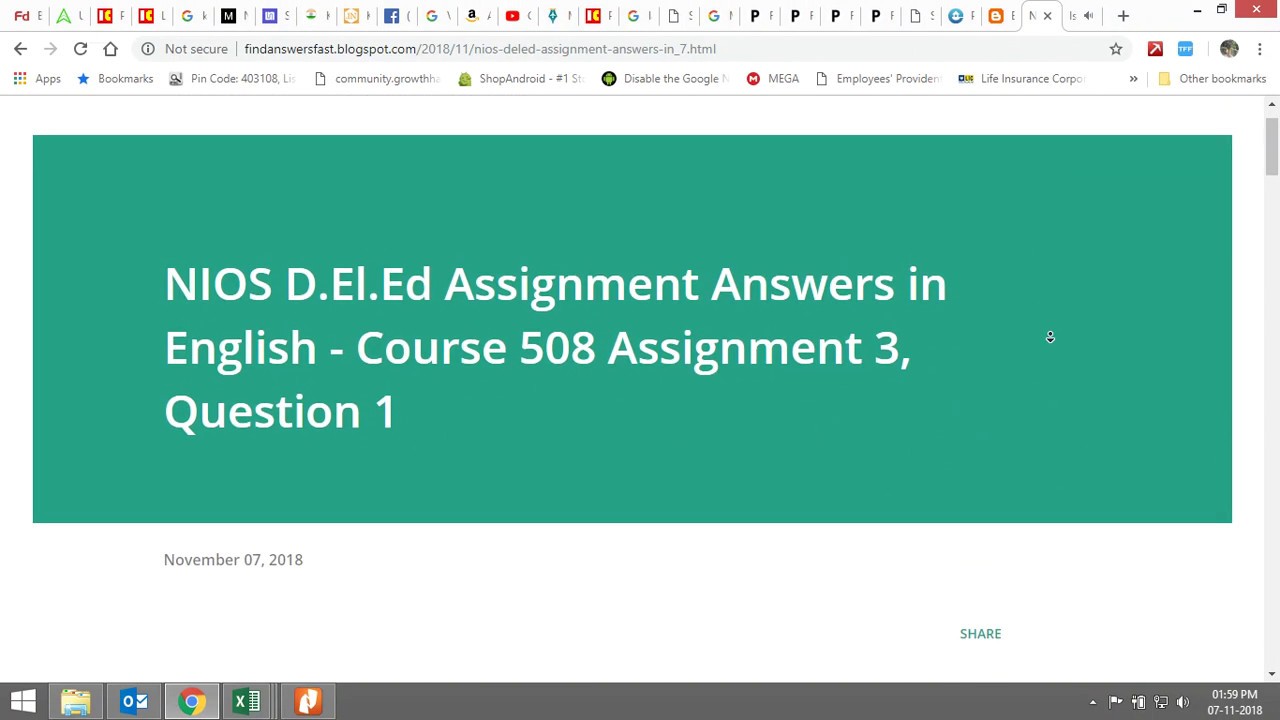Switch to the YouTube tab

pyautogui.click(x=513, y=16)
